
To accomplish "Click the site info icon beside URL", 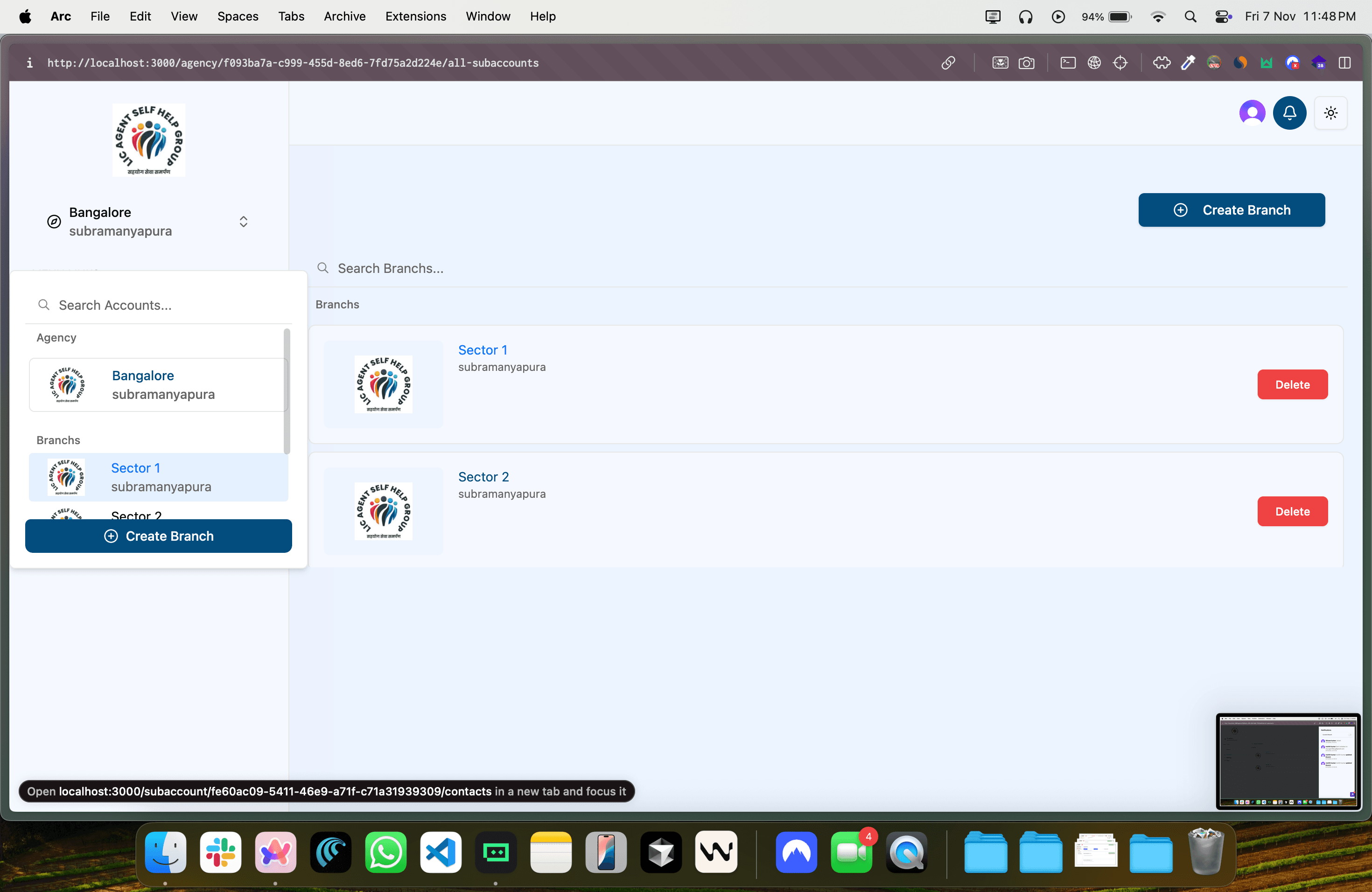I will [x=29, y=63].
